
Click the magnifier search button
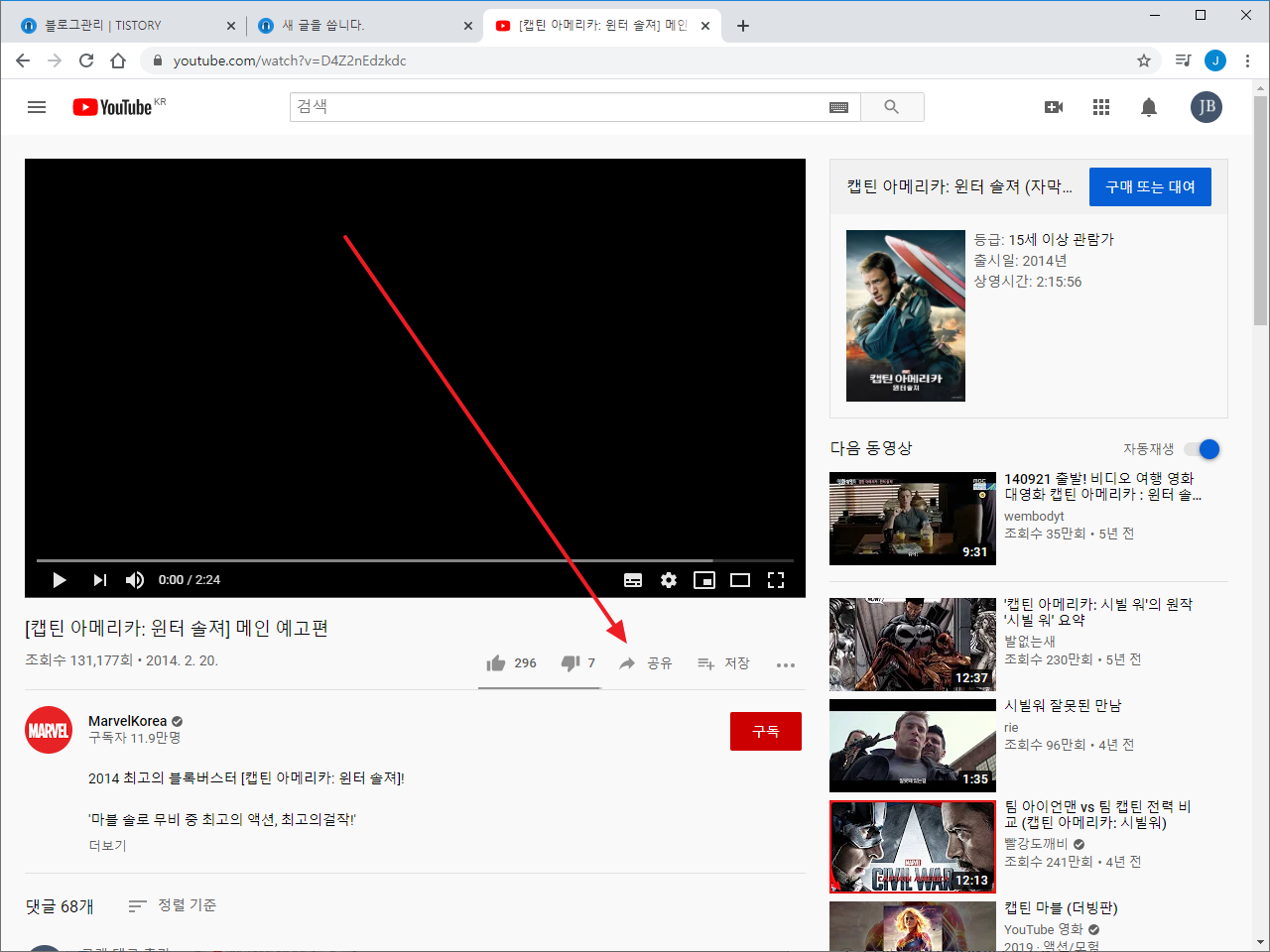point(892,107)
